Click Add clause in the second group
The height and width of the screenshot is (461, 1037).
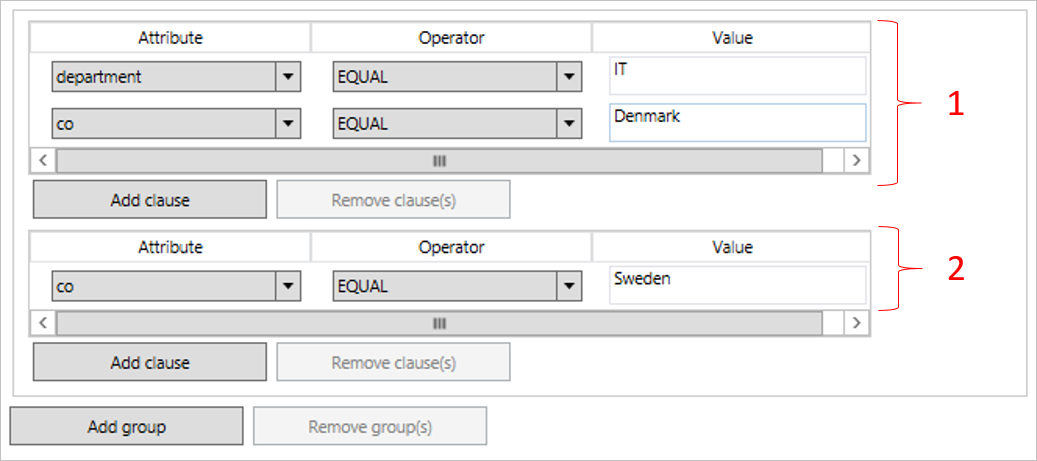click(x=150, y=362)
